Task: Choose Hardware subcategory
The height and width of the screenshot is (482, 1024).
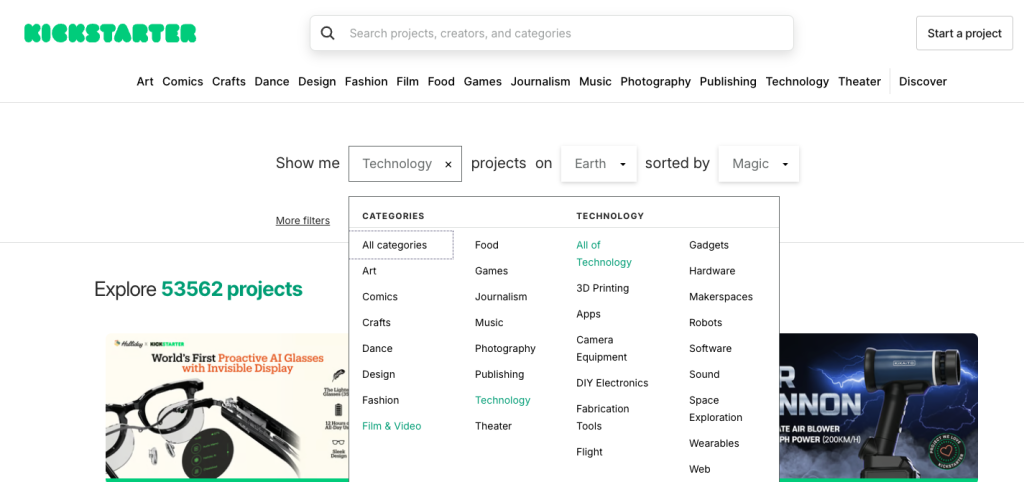Action: click(x=712, y=271)
